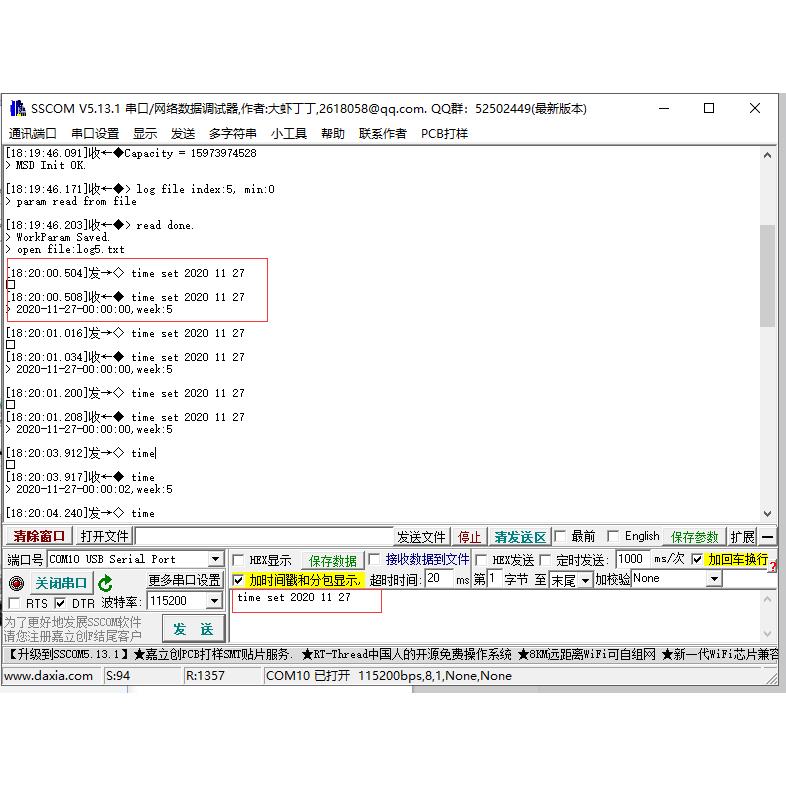Open the PCB打样 menu

point(444,134)
